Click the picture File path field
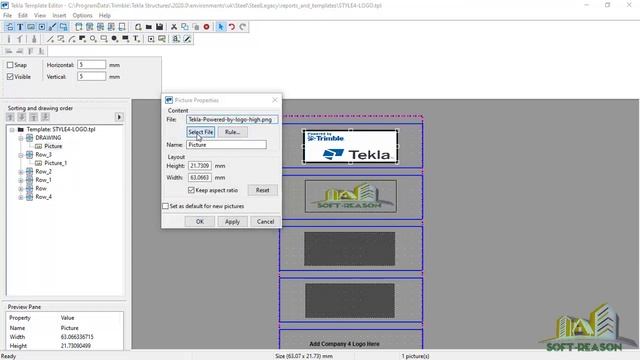This screenshot has width=640, height=360. click(x=232, y=120)
